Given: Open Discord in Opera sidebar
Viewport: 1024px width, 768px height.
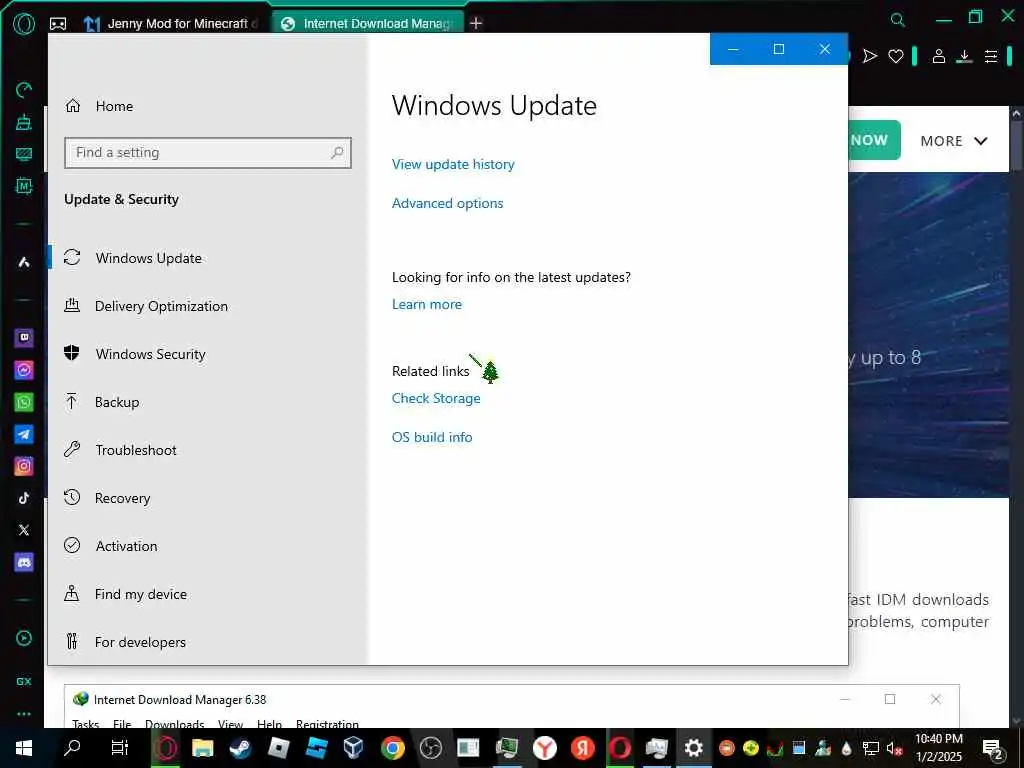Looking at the screenshot, I should 24,562.
